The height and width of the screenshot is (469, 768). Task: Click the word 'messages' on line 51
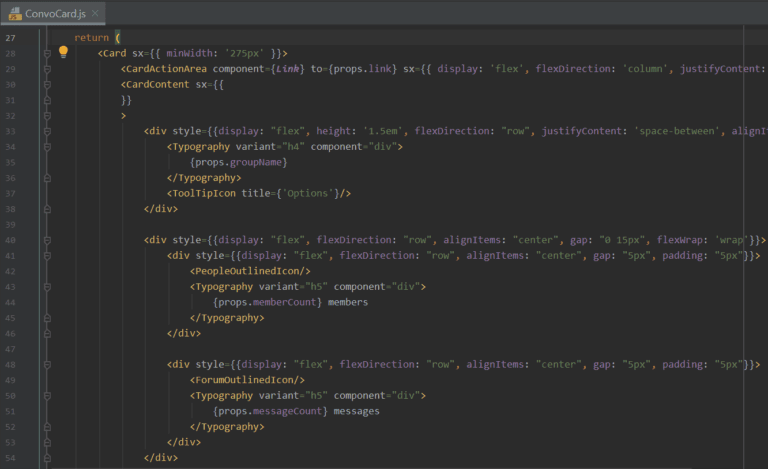(357, 412)
